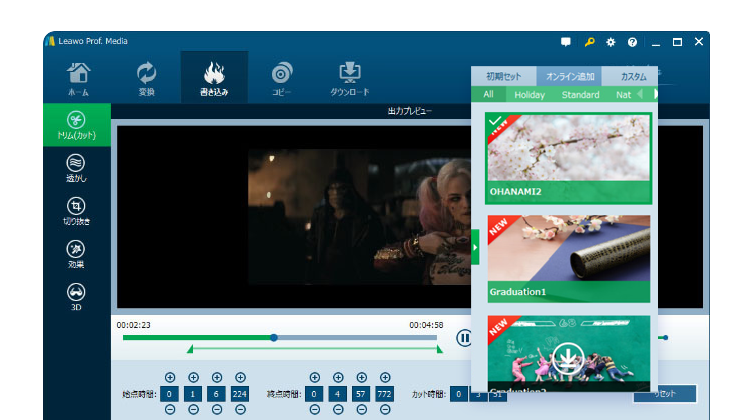744x420 pixels.
Task: Increase end time seconds value
Action: tap(362, 377)
